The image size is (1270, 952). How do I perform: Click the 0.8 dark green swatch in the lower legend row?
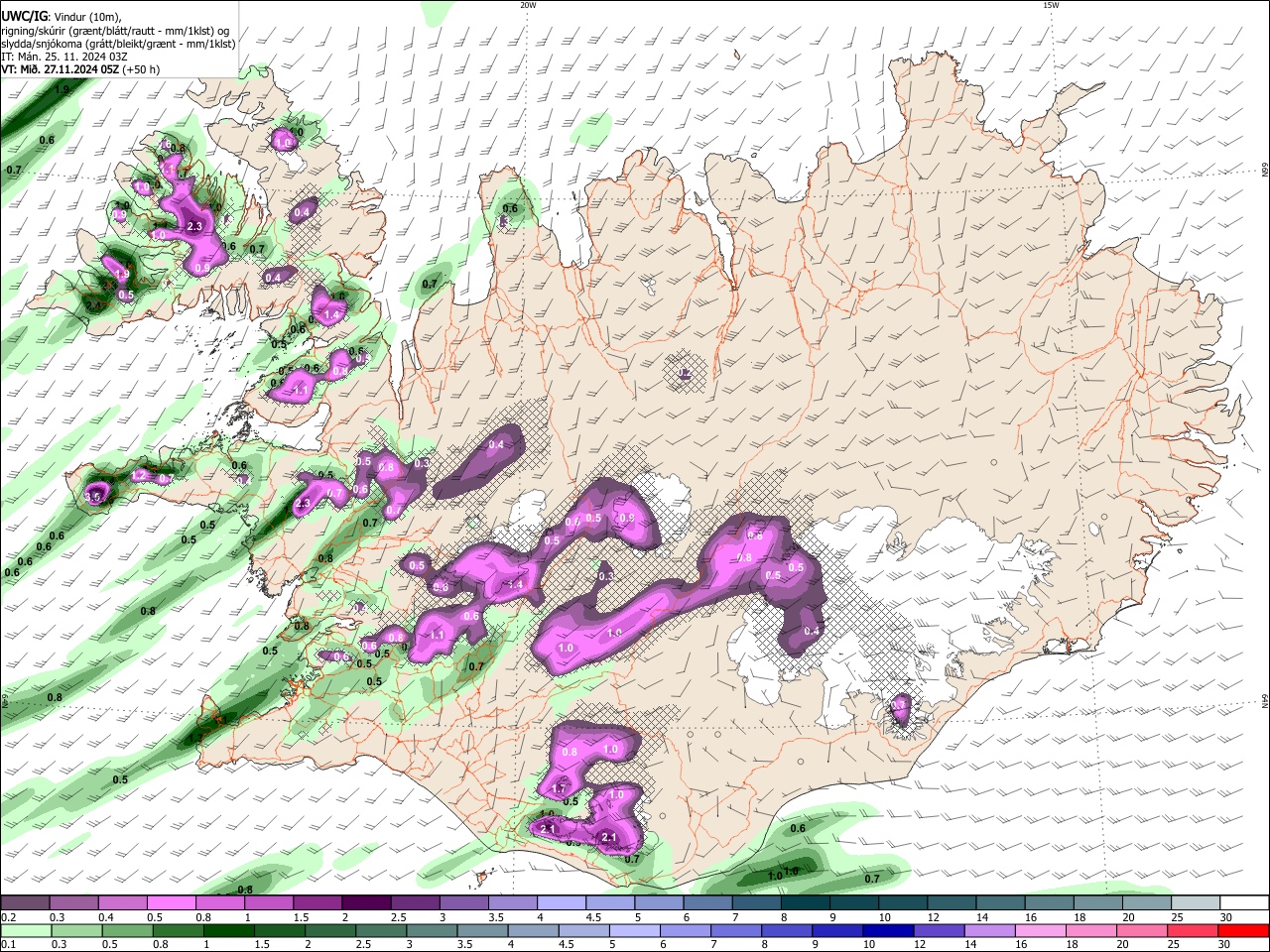click(x=178, y=930)
